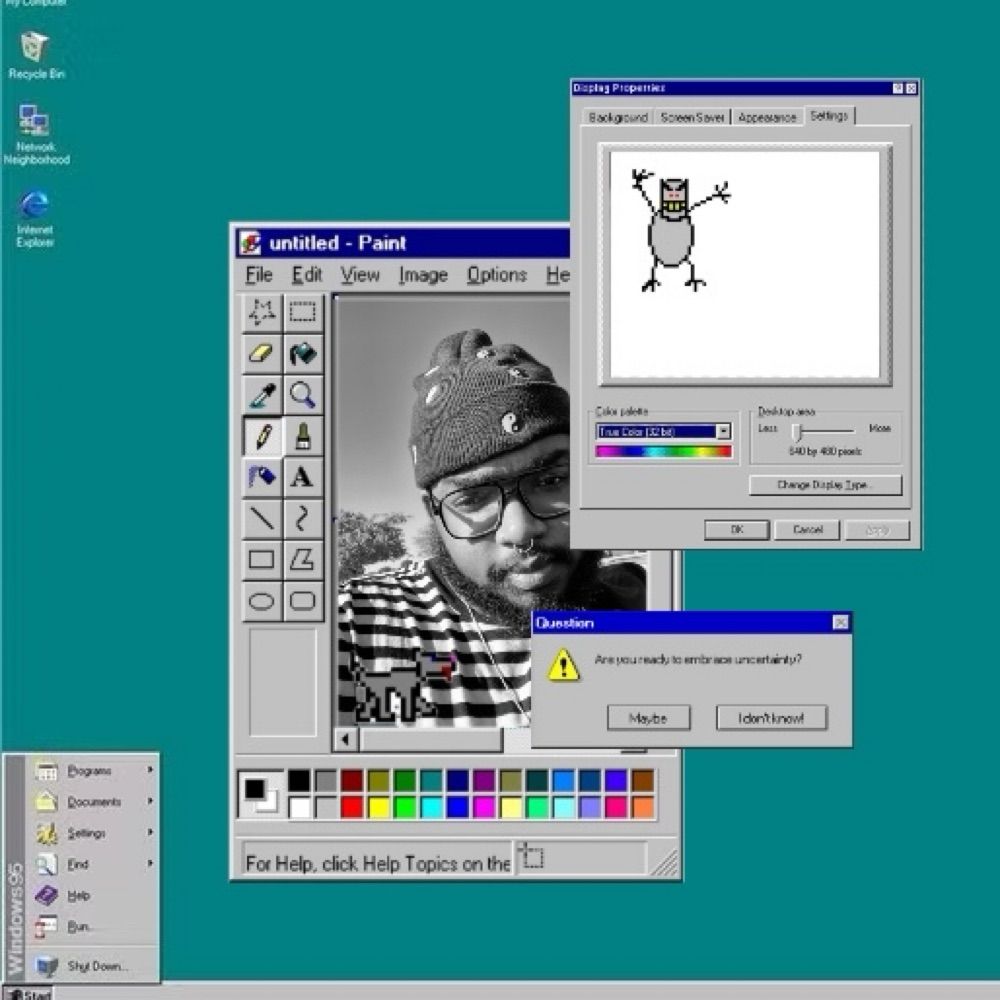The image size is (1000, 1000).
Task: Expand Documents in the Start menu
Action: coord(94,802)
